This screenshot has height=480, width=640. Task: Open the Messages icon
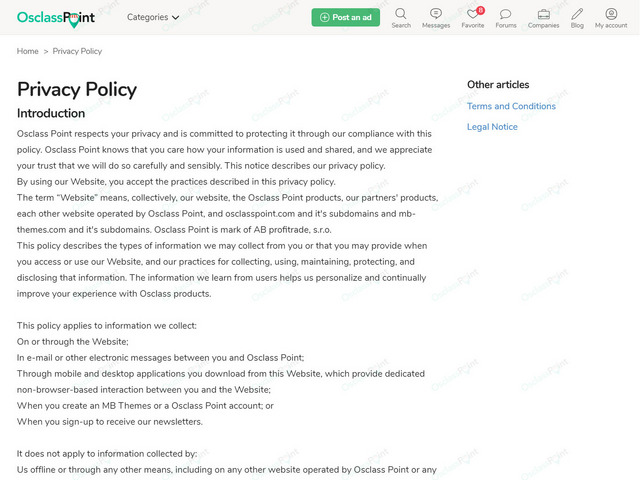pos(436,18)
